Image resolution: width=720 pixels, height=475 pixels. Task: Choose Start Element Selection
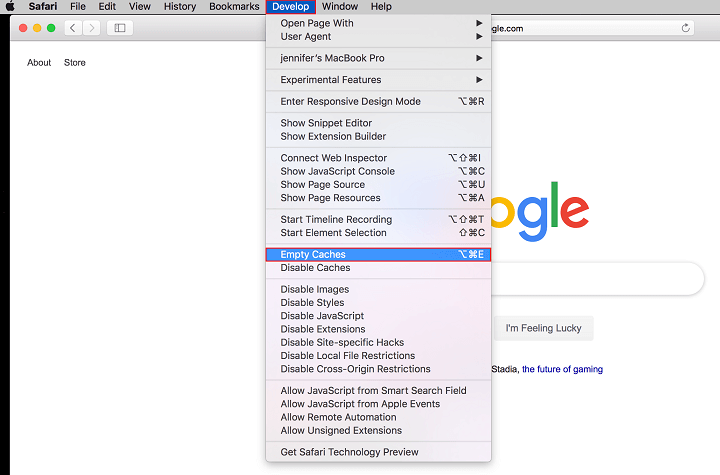click(x=378, y=232)
